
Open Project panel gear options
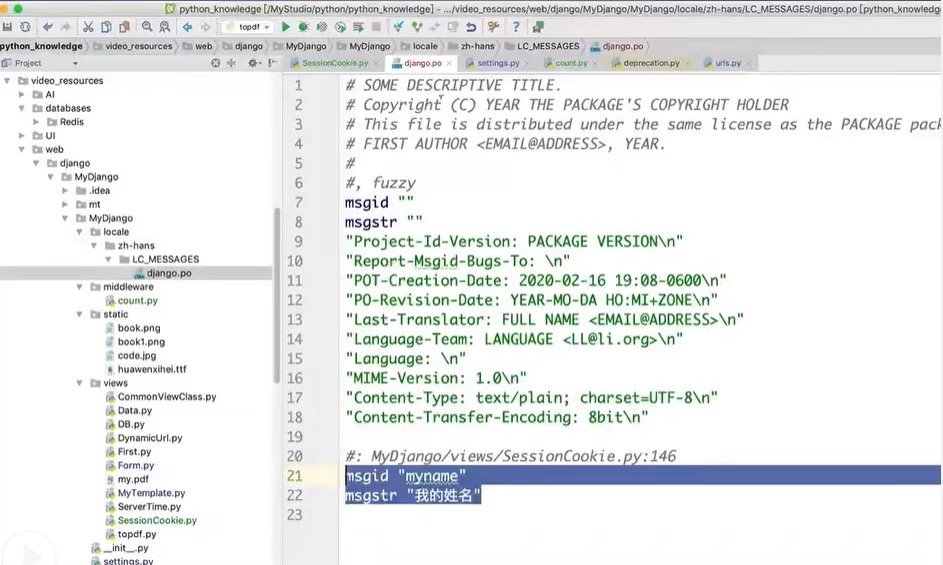pyautogui.click(x=253, y=63)
